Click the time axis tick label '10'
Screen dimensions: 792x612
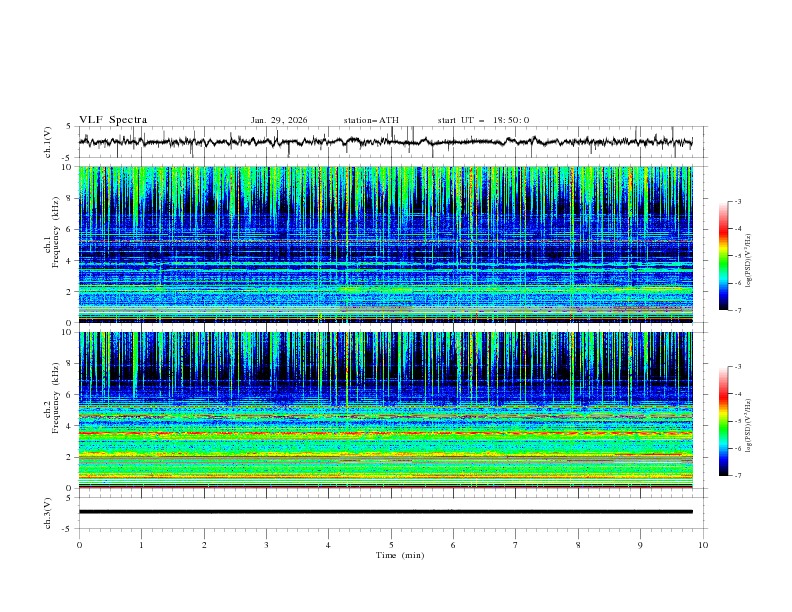703,545
